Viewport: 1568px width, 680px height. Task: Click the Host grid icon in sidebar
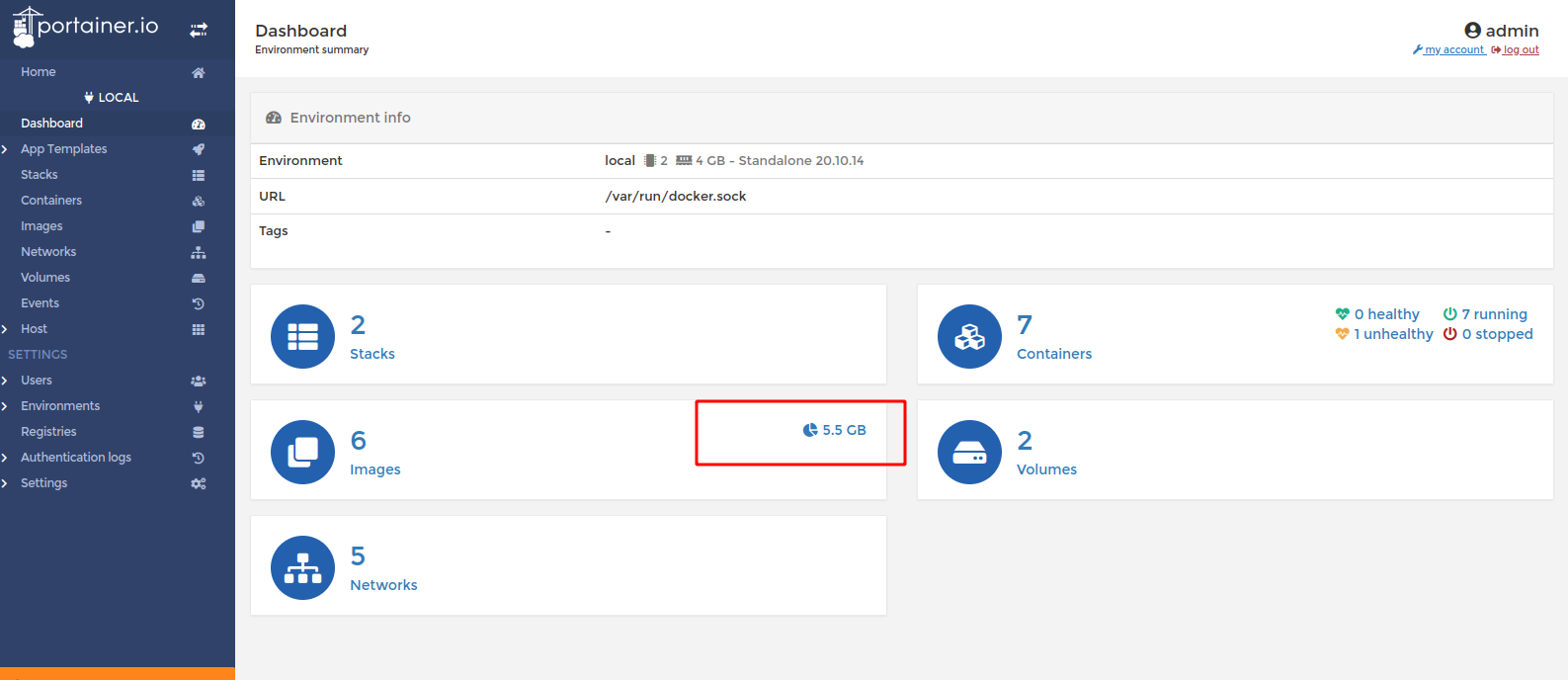(x=199, y=329)
